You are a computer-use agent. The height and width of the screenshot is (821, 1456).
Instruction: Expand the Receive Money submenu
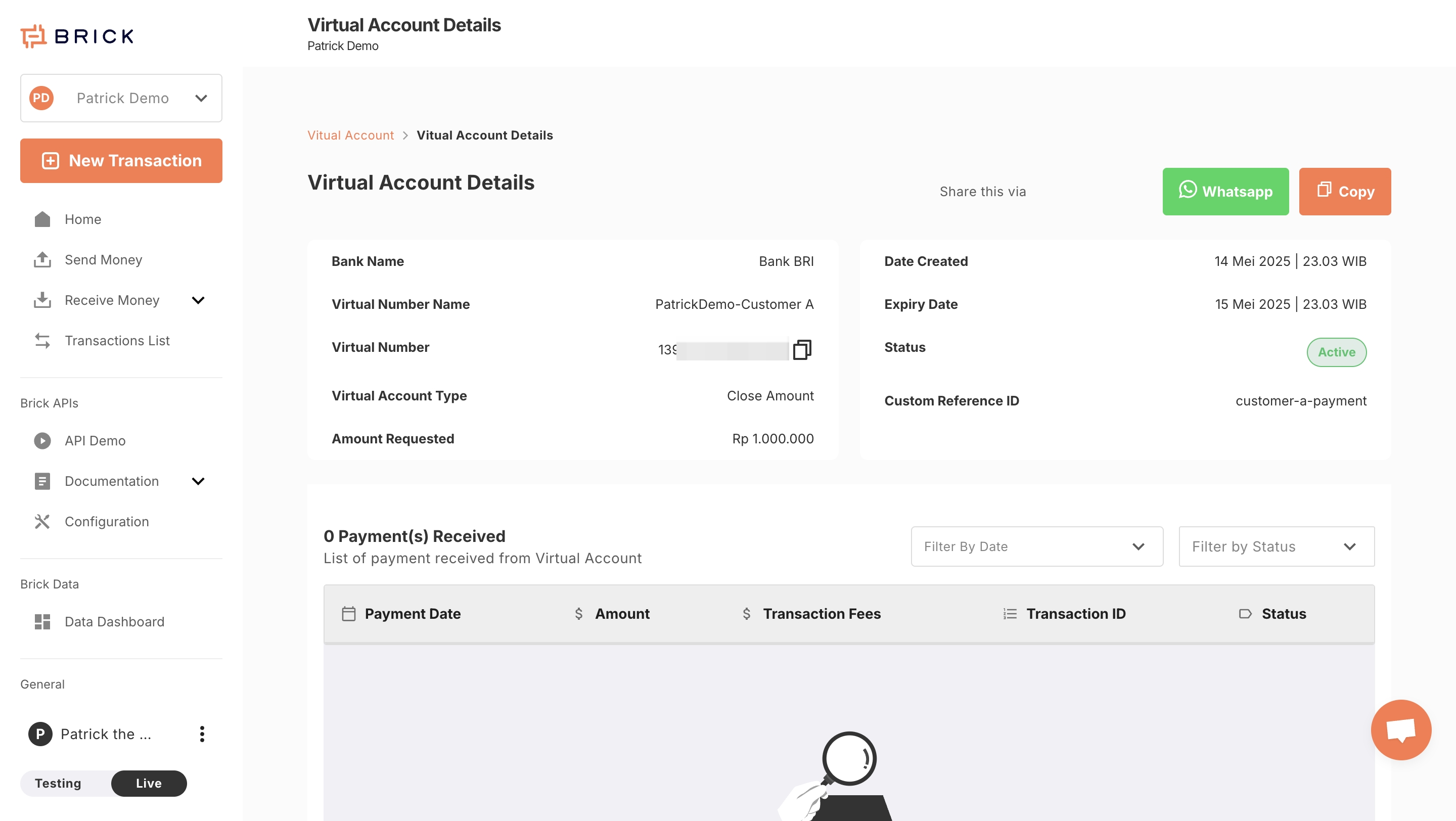pyautogui.click(x=198, y=300)
